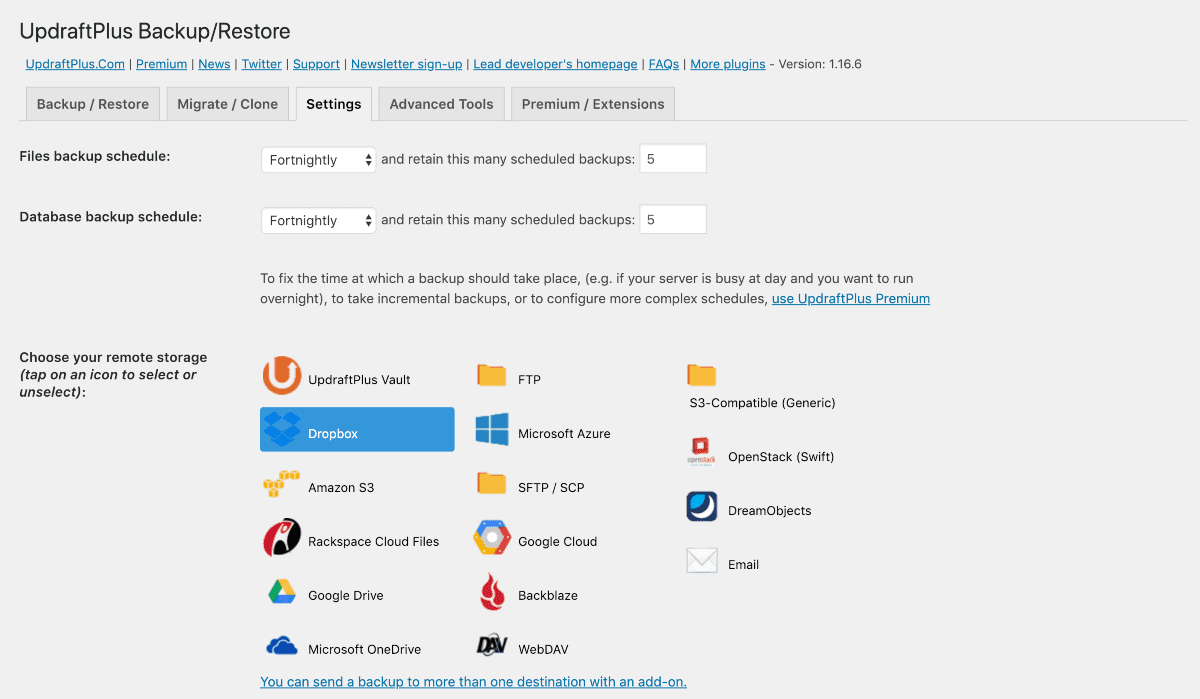Pick the DreamObjects storage icon

(770, 509)
